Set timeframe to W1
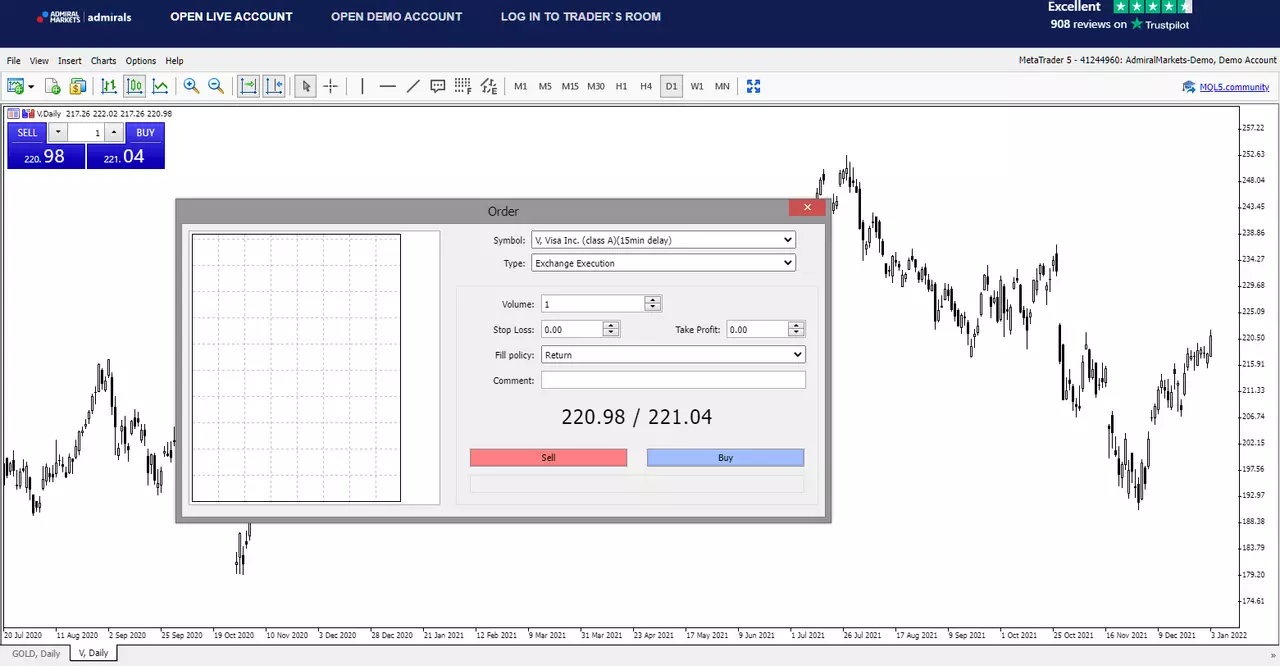The width and height of the screenshot is (1280, 666). (697, 86)
